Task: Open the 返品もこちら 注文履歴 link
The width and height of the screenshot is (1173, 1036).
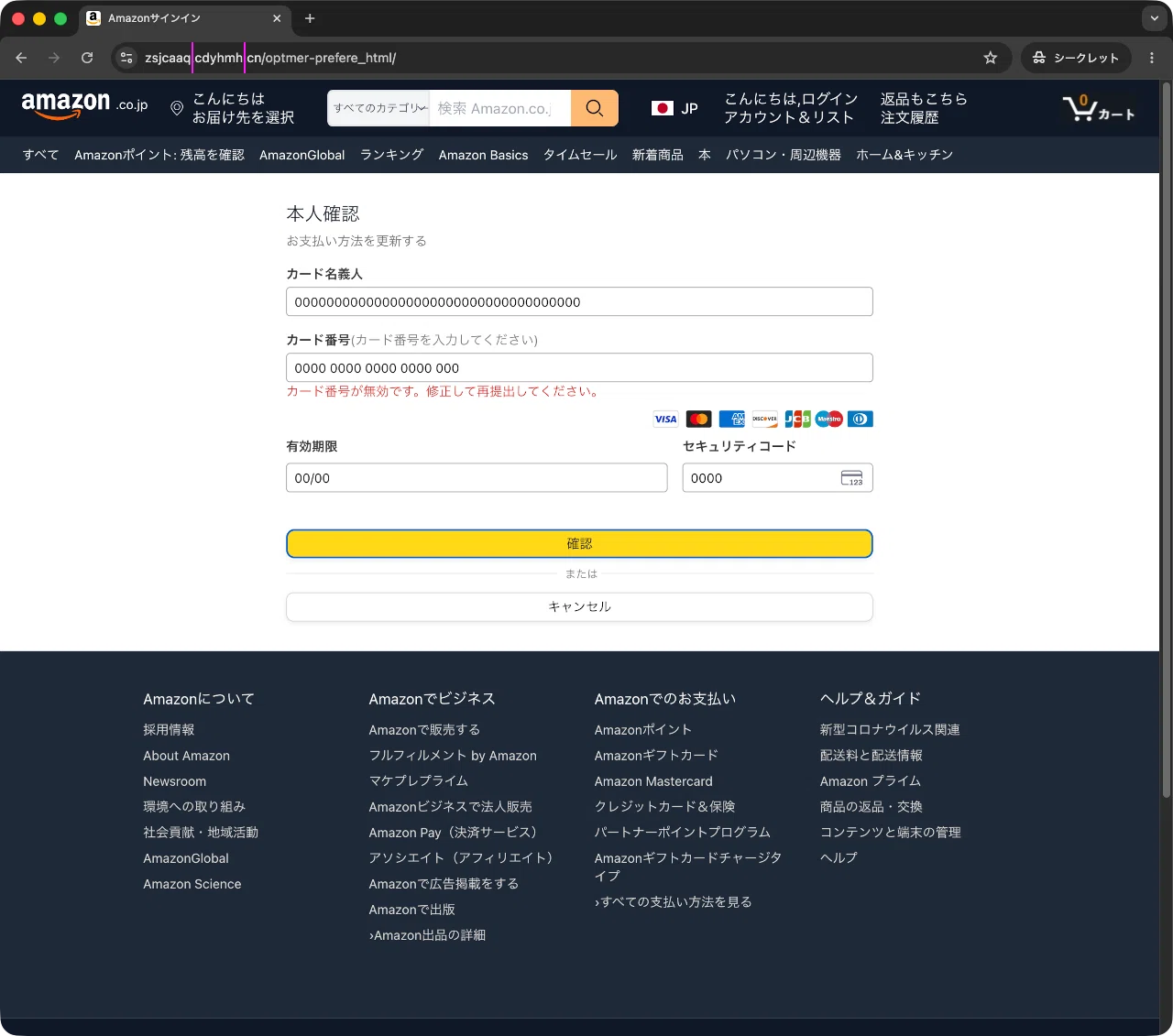Action: 924,108
